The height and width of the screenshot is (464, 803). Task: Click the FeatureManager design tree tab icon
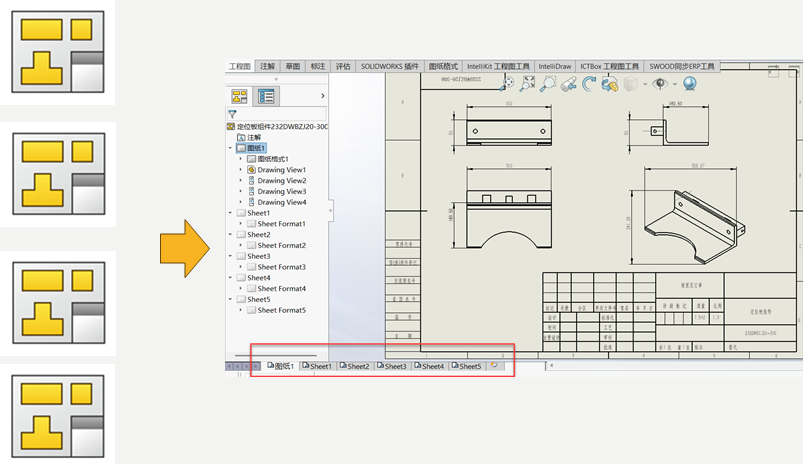pos(240,96)
